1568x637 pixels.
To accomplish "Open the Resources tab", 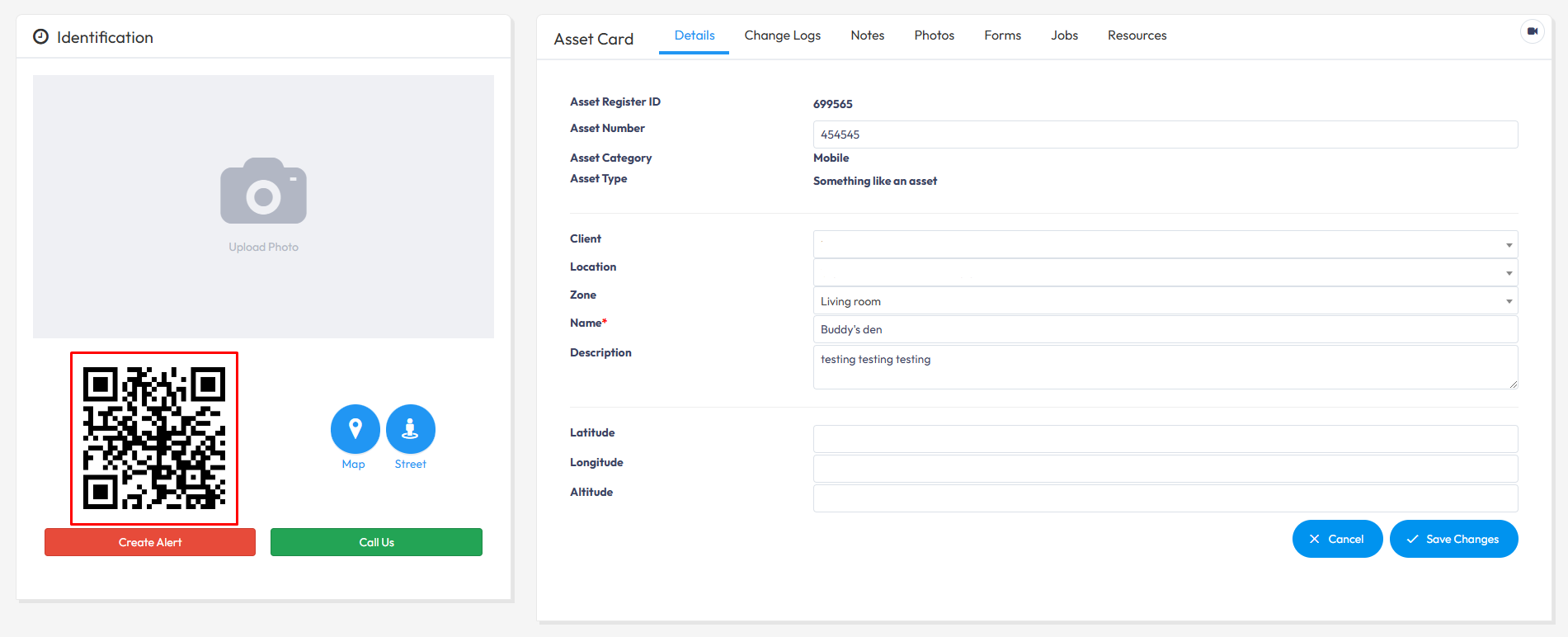I will (1137, 35).
